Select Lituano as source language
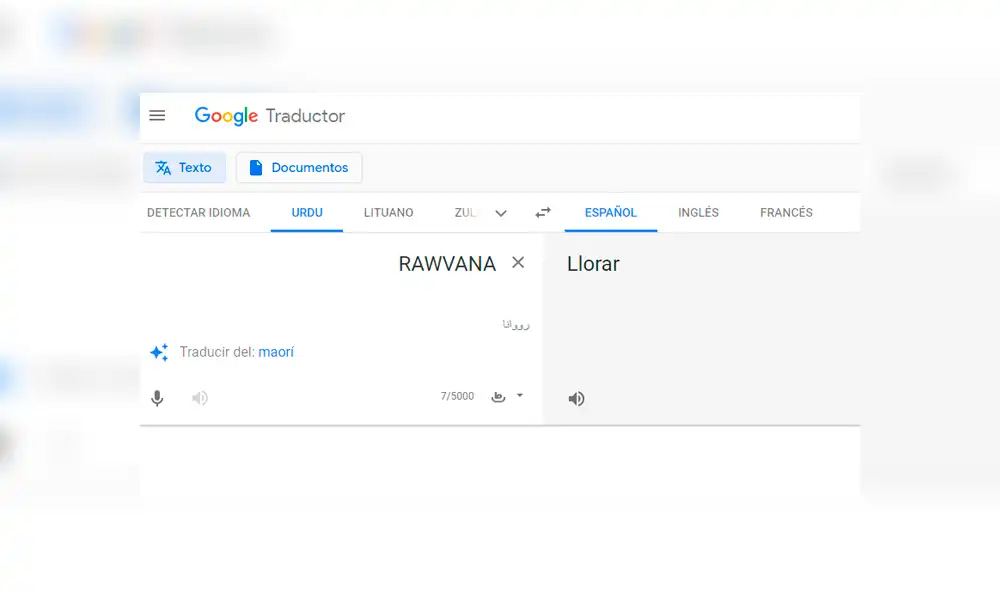Image resolution: width=1000 pixels, height=590 pixels. [x=388, y=212]
